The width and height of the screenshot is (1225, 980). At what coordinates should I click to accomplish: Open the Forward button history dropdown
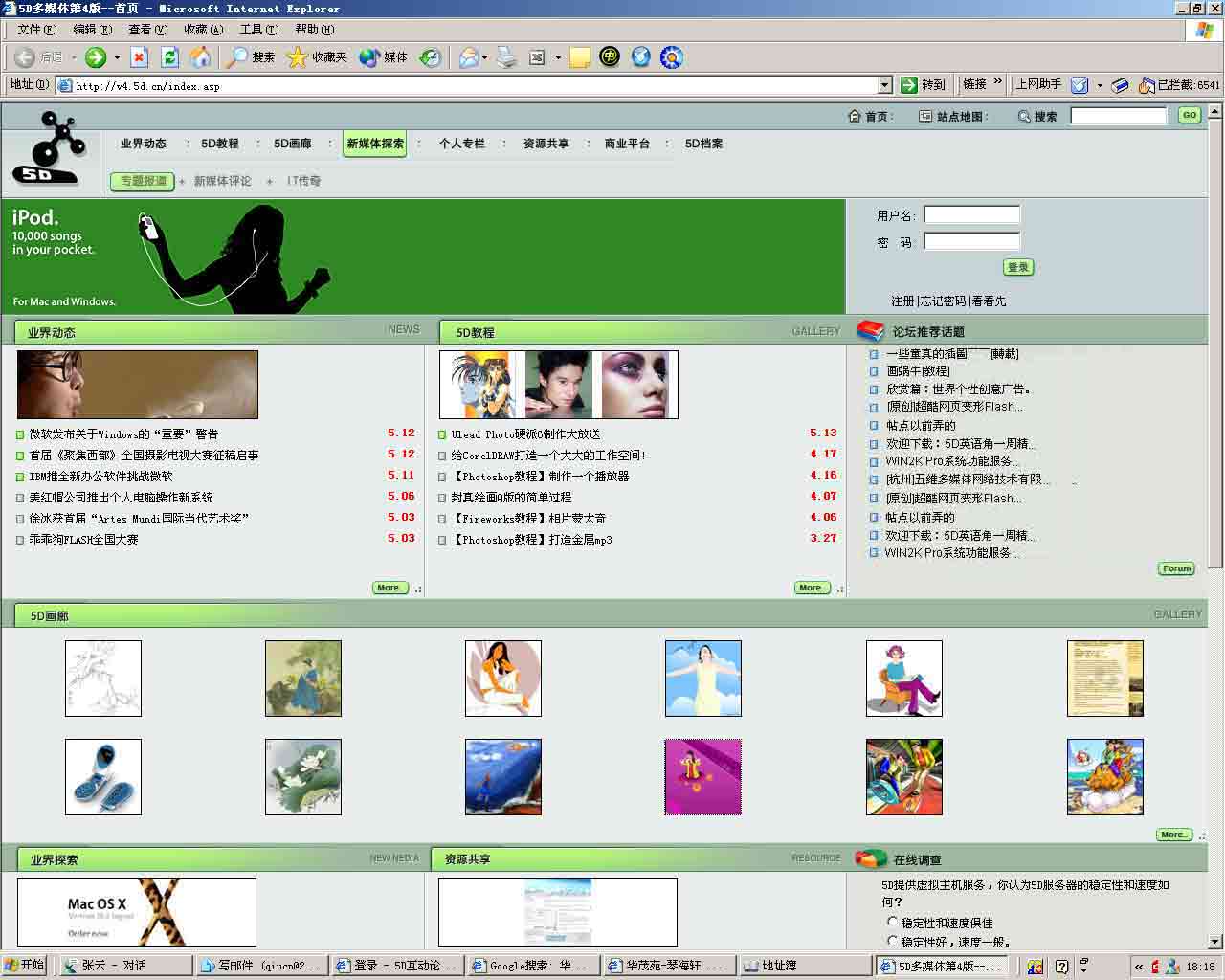117,57
